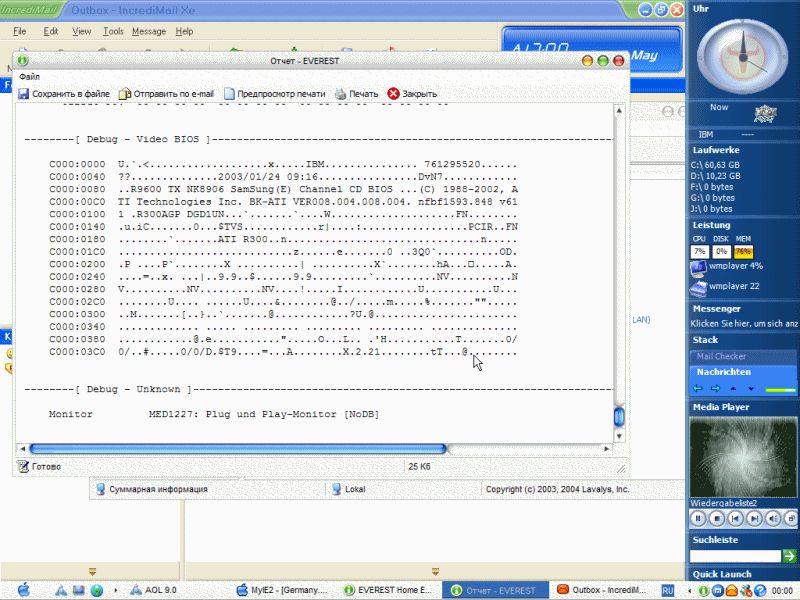
Task: Click the Monitor MED1227 line in the report
Action: click(214, 414)
